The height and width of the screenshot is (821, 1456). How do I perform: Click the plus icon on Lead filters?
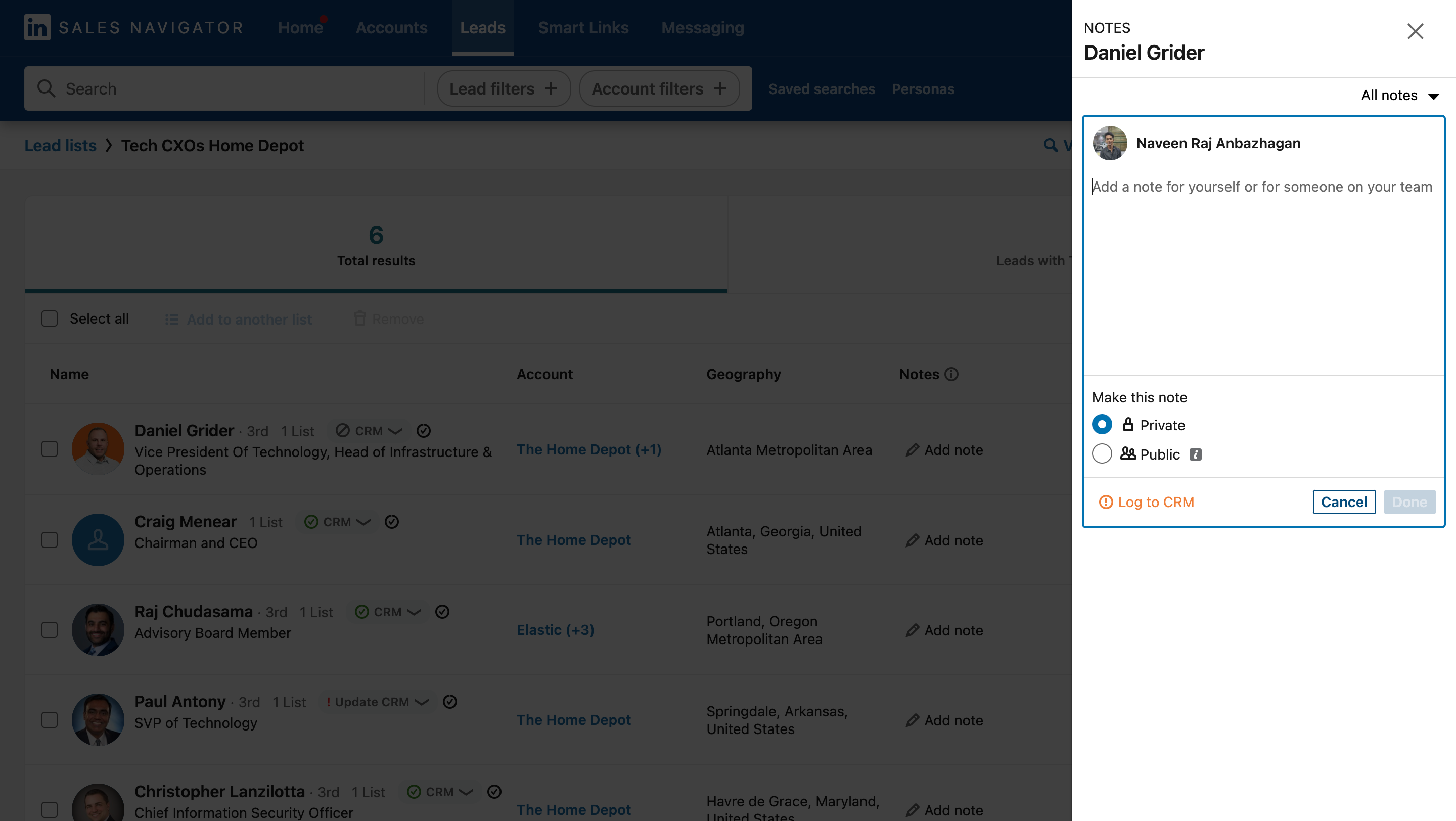click(551, 88)
